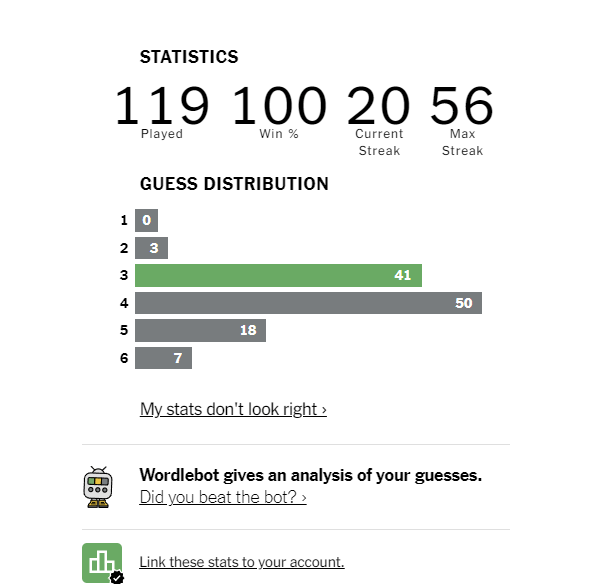Click the STATISTICS heading
The image size is (593, 584).
pos(189,57)
